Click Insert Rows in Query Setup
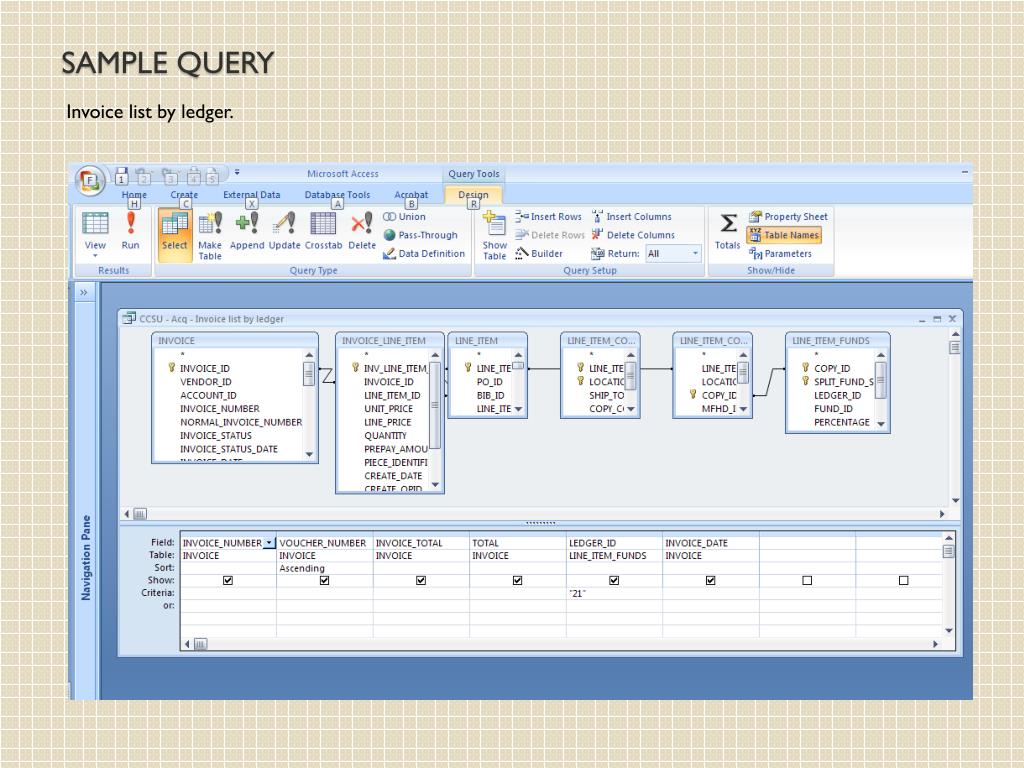Image resolution: width=1024 pixels, height=768 pixels. tap(548, 217)
